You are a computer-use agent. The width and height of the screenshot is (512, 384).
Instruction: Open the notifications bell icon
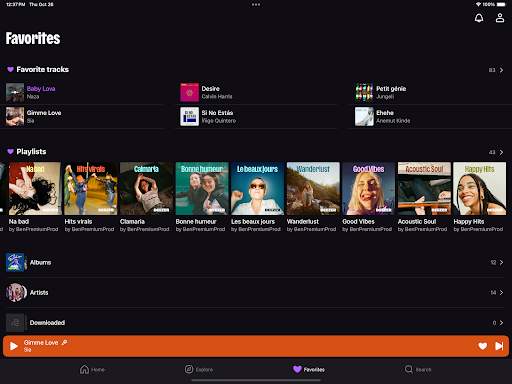click(479, 18)
